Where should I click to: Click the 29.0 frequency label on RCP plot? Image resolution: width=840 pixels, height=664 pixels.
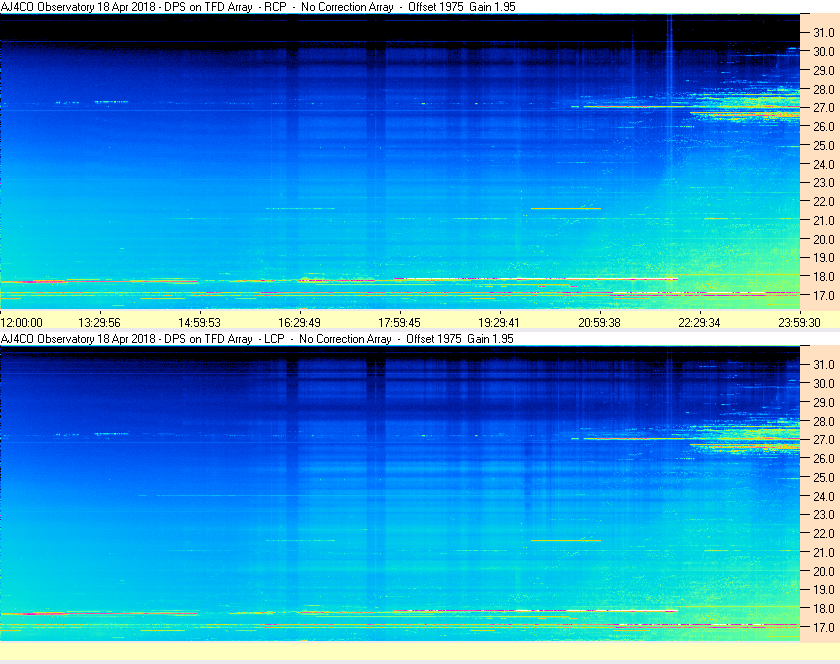click(824, 70)
